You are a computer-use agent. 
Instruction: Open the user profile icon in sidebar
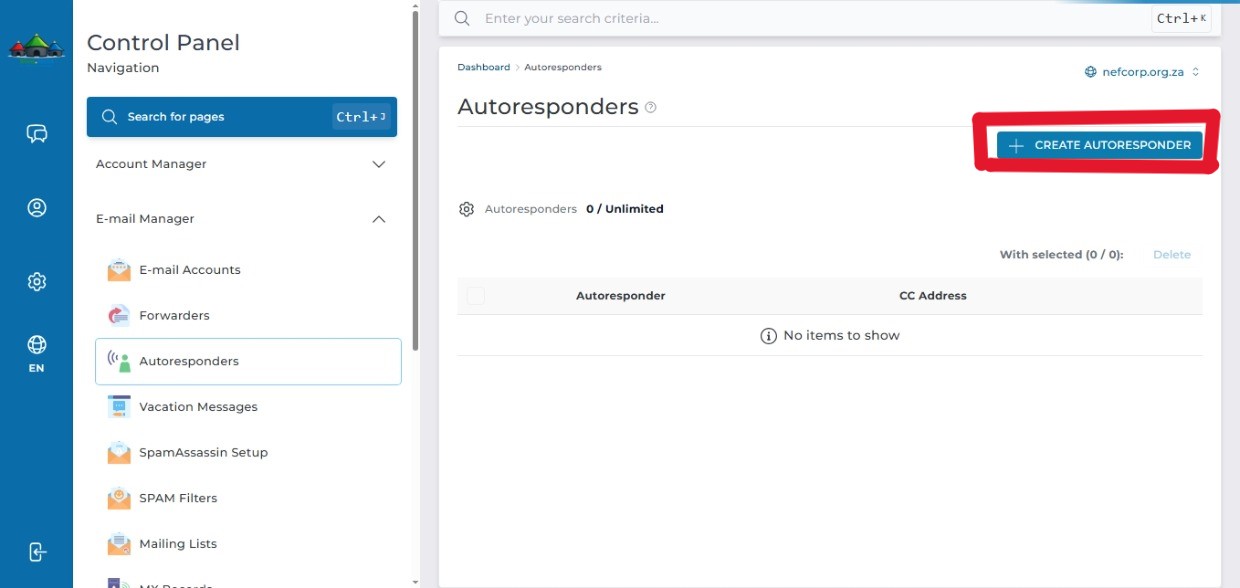pos(37,208)
